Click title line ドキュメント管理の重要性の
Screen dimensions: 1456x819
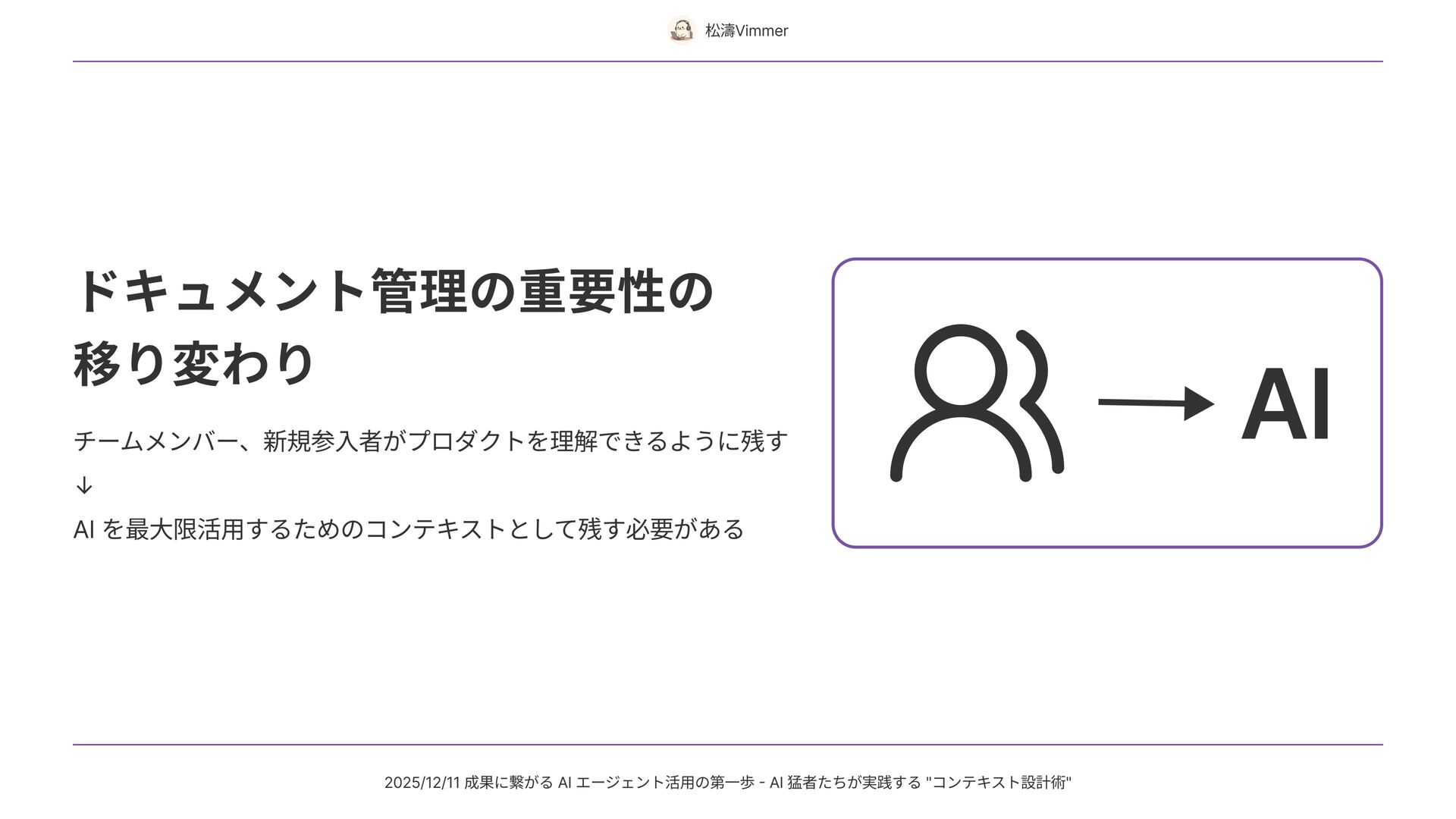pos(393,291)
